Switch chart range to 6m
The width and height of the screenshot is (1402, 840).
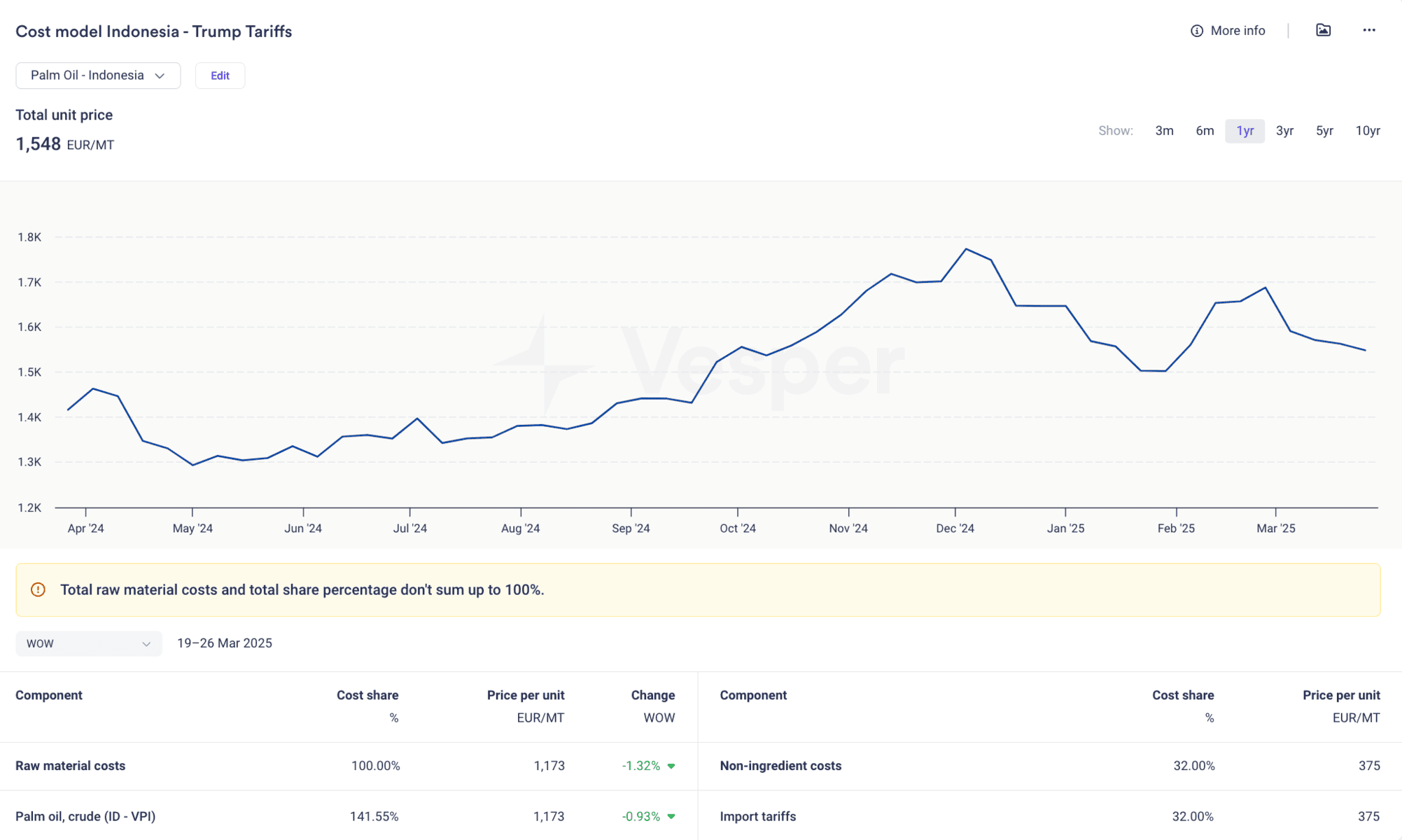[x=1204, y=131]
